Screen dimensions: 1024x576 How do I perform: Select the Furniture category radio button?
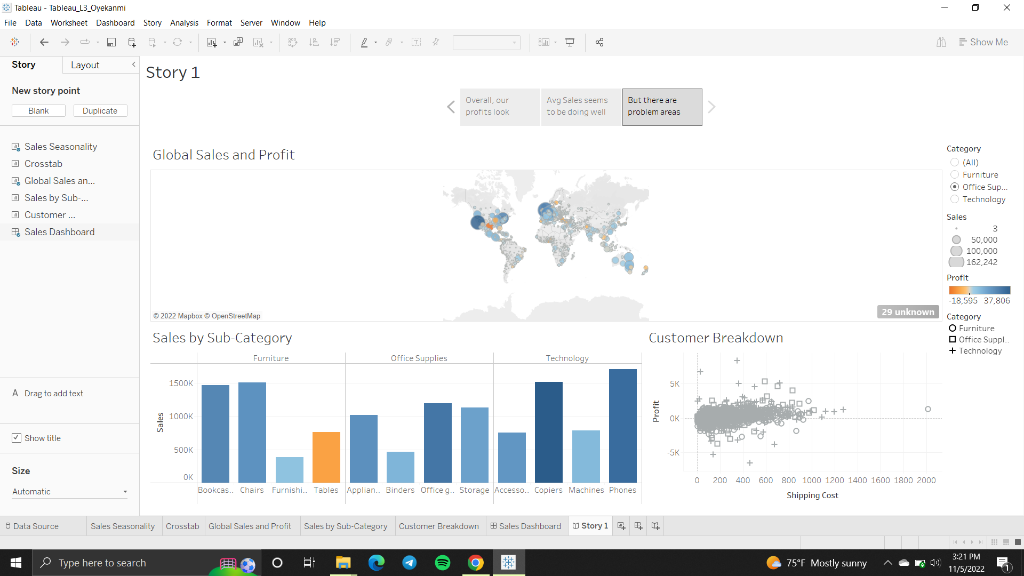(955, 175)
